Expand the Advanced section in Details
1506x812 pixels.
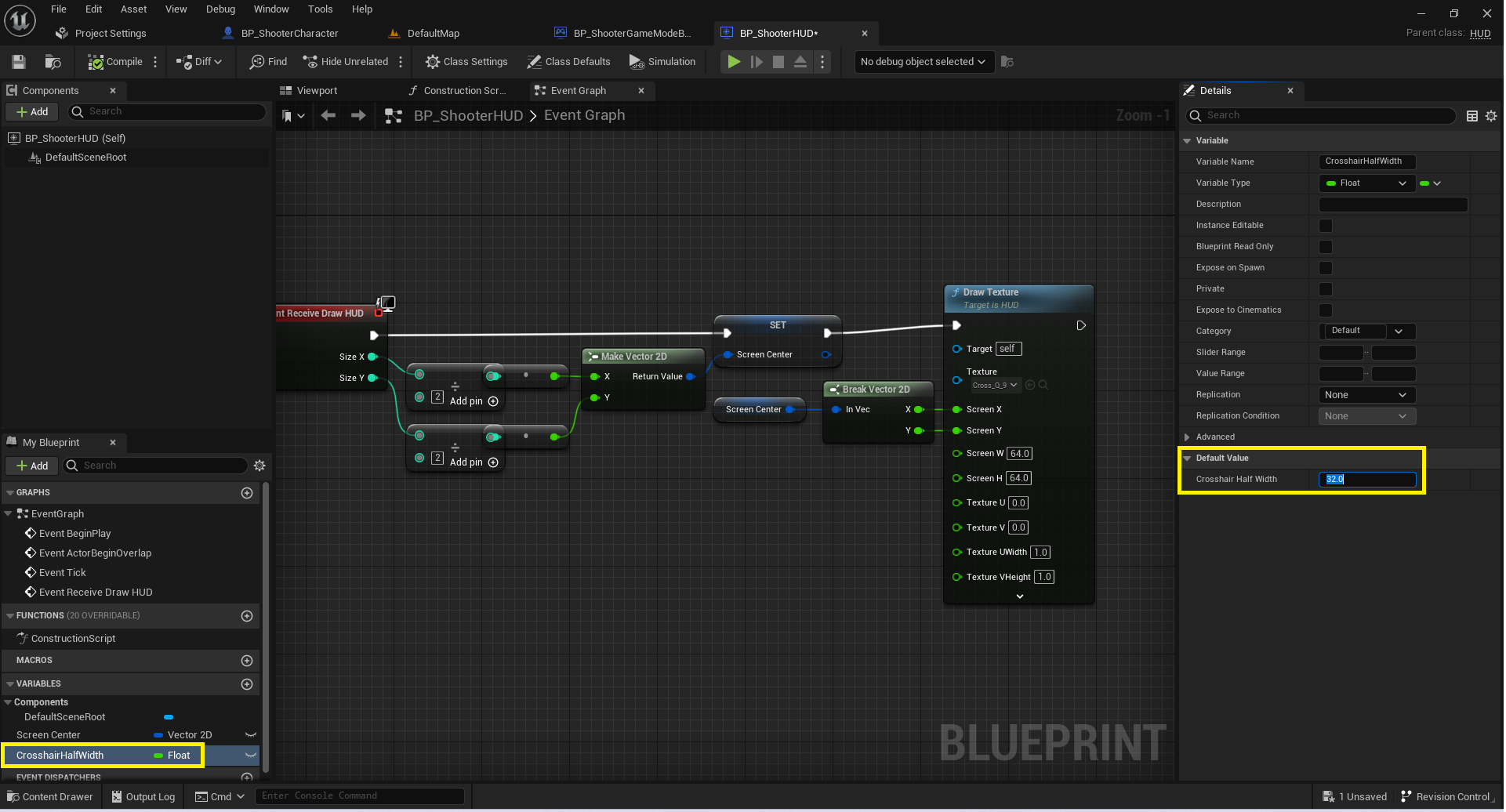(1187, 437)
